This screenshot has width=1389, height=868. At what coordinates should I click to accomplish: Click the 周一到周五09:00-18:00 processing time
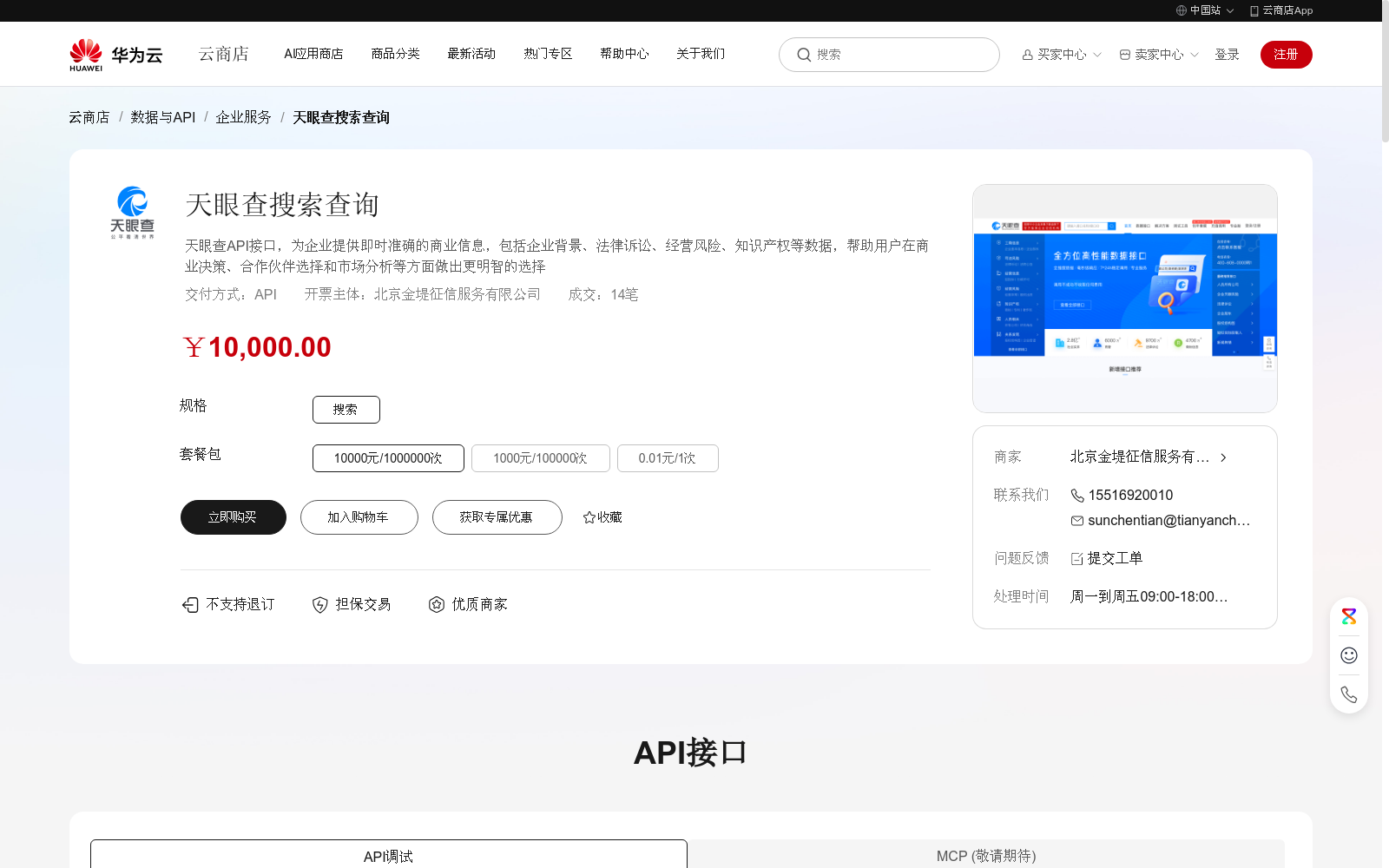[x=1149, y=596]
